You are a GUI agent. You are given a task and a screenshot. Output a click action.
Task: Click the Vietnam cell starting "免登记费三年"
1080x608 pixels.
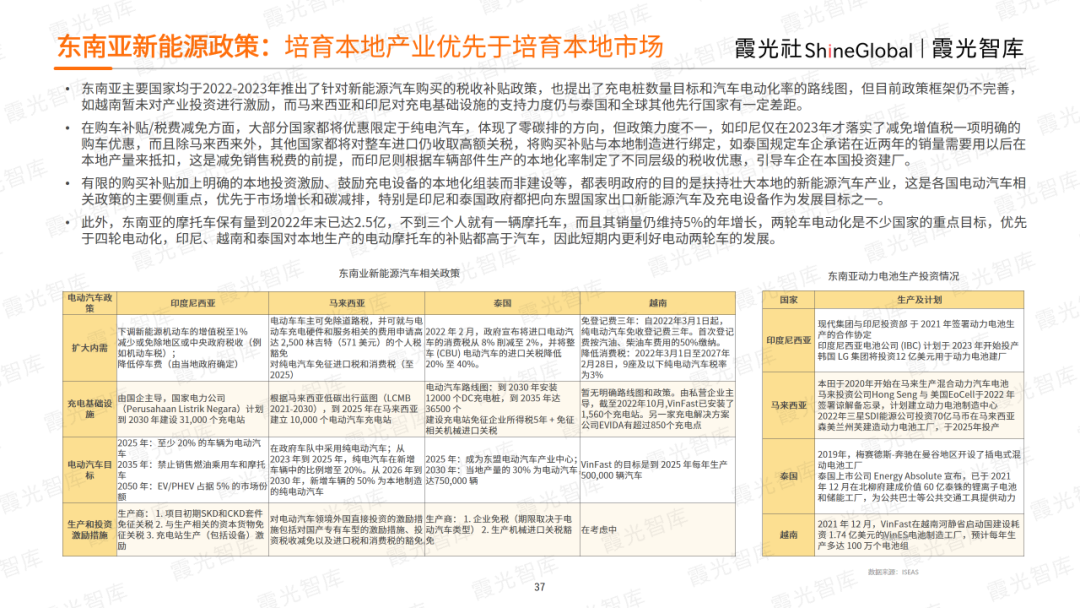point(658,348)
